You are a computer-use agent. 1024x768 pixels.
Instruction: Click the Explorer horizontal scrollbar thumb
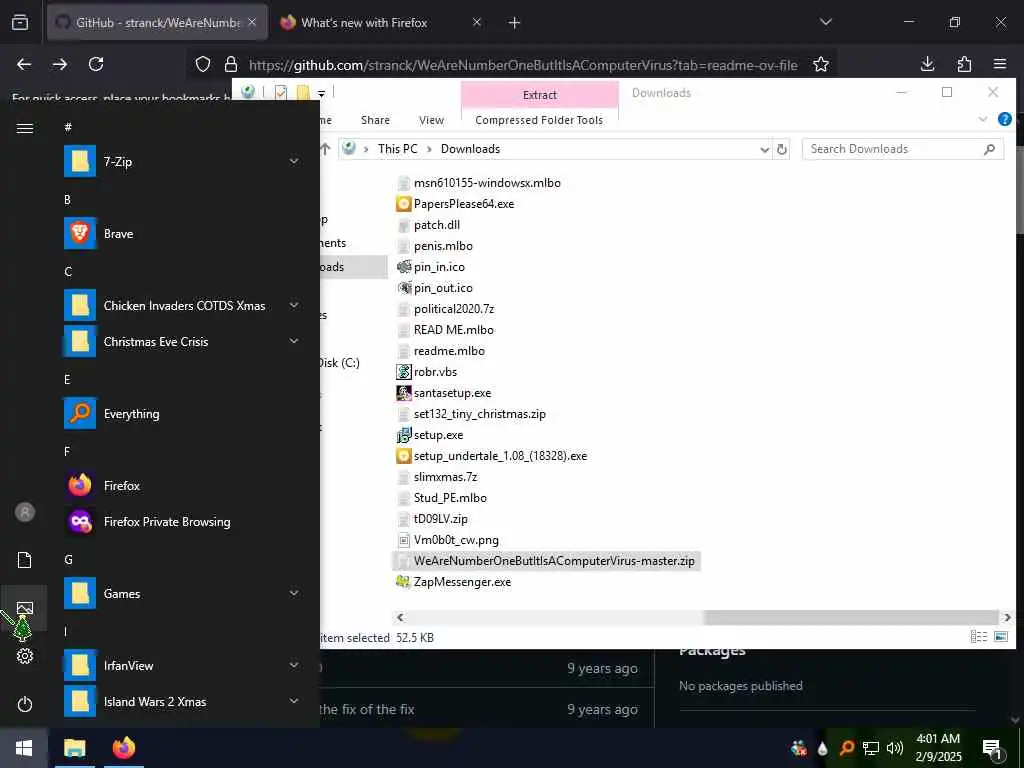click(851, 617)
